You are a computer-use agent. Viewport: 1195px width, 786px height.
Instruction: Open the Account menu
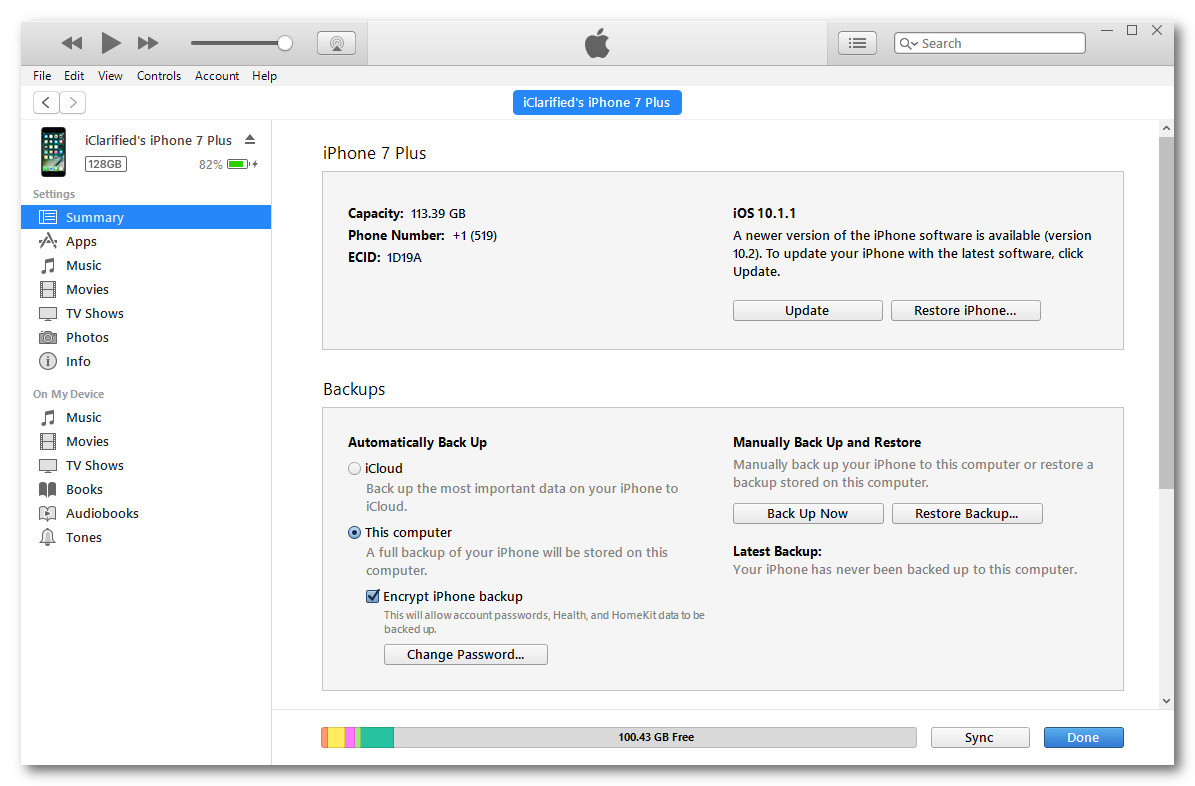pyautogui.click(x=217, y=76)
